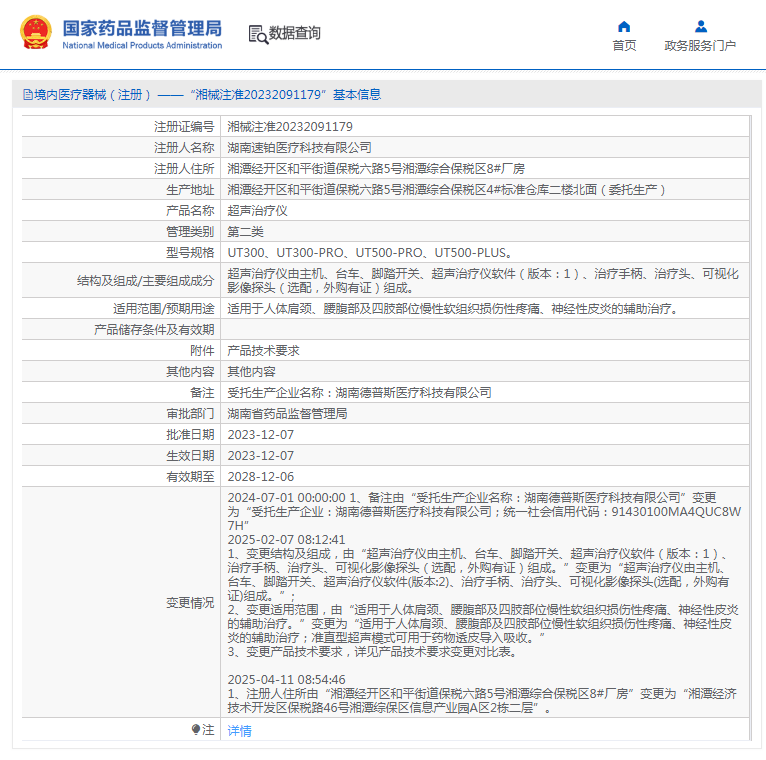Select 湖南速铂医疗科技有限公司 registrant name
Viewport: 766px width, 760px height.
[x=299, y=148]
